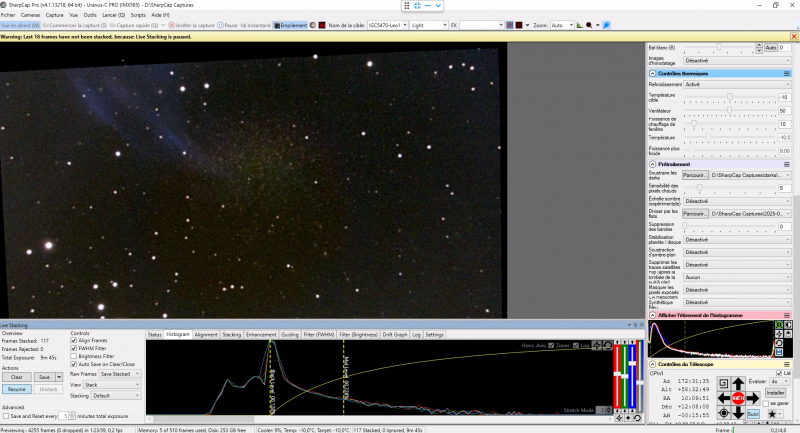The height and width of the screenshot is (433, 800).
Task: Collapse the Prétraitement section
Action: click(x=653, y=164)
